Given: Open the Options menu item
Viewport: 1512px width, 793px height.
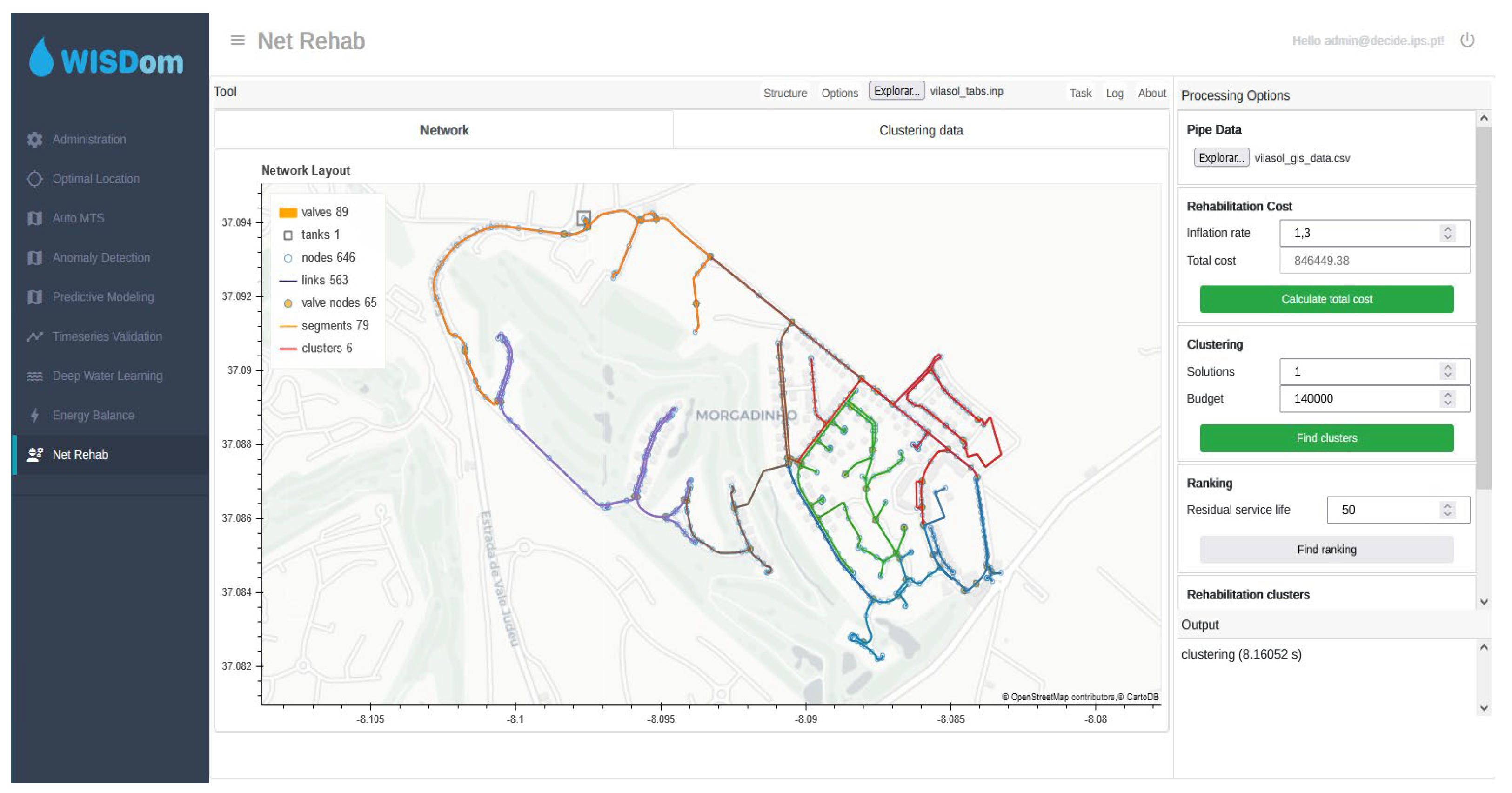Looking at the screenshot, I should (839, 93).
